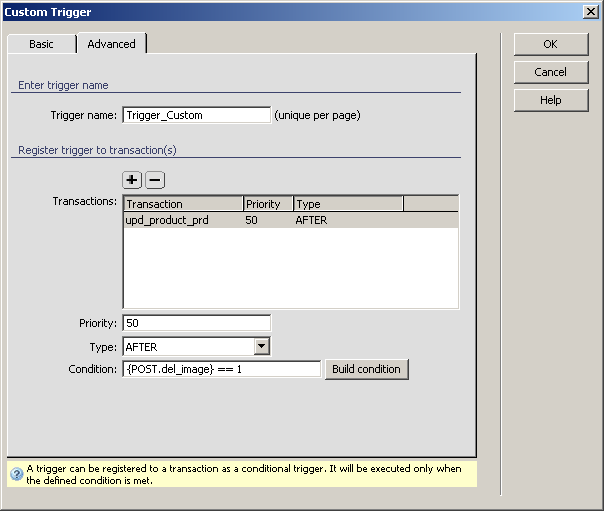
Task: Click the minus icon to remove transaction
Action: (155, 180)
